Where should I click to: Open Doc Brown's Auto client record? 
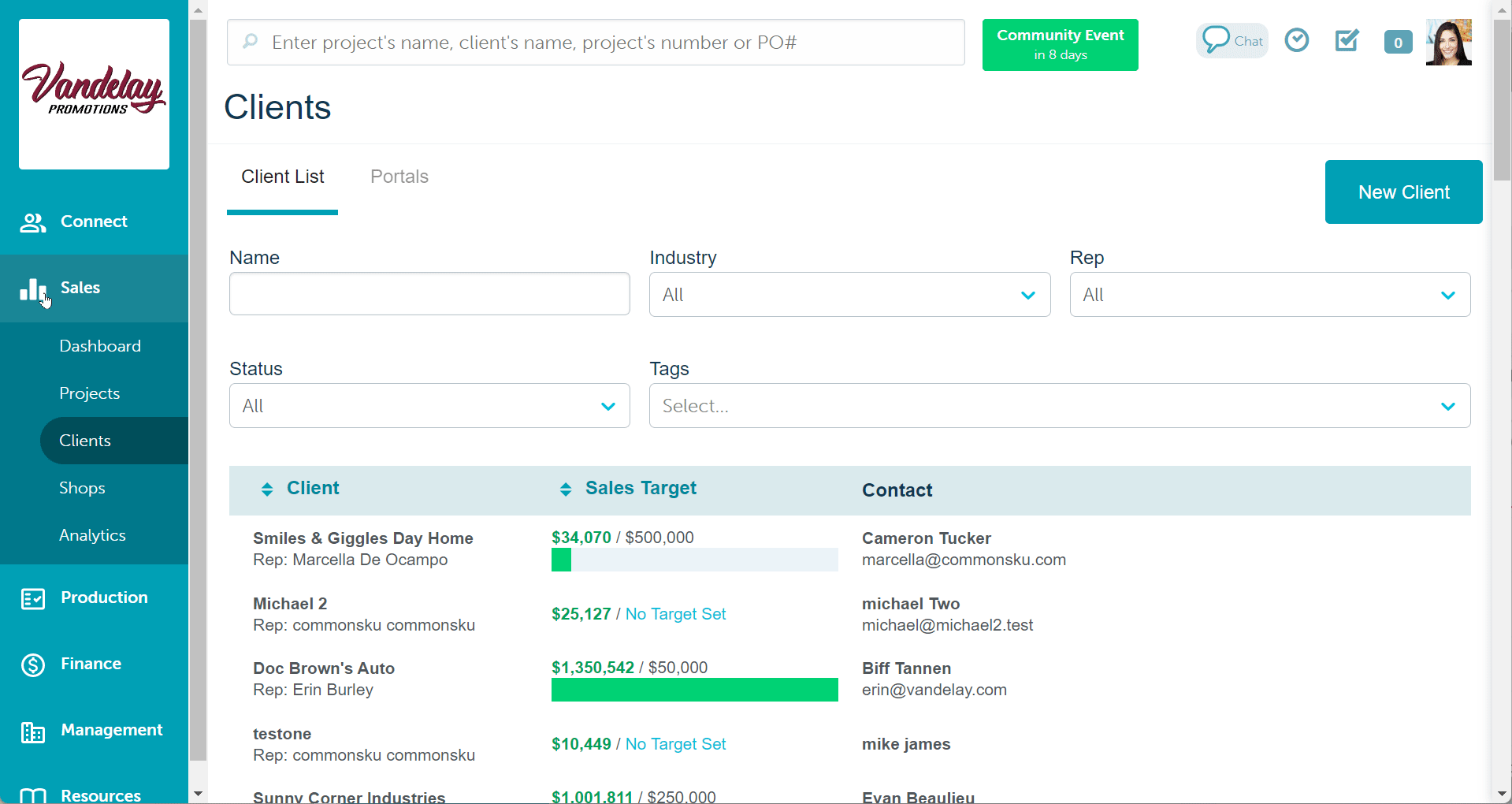324,668
